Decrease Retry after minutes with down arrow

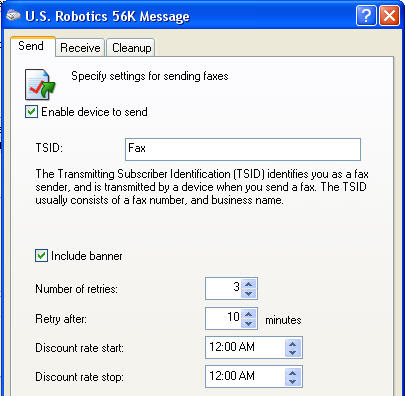(249, 323)
